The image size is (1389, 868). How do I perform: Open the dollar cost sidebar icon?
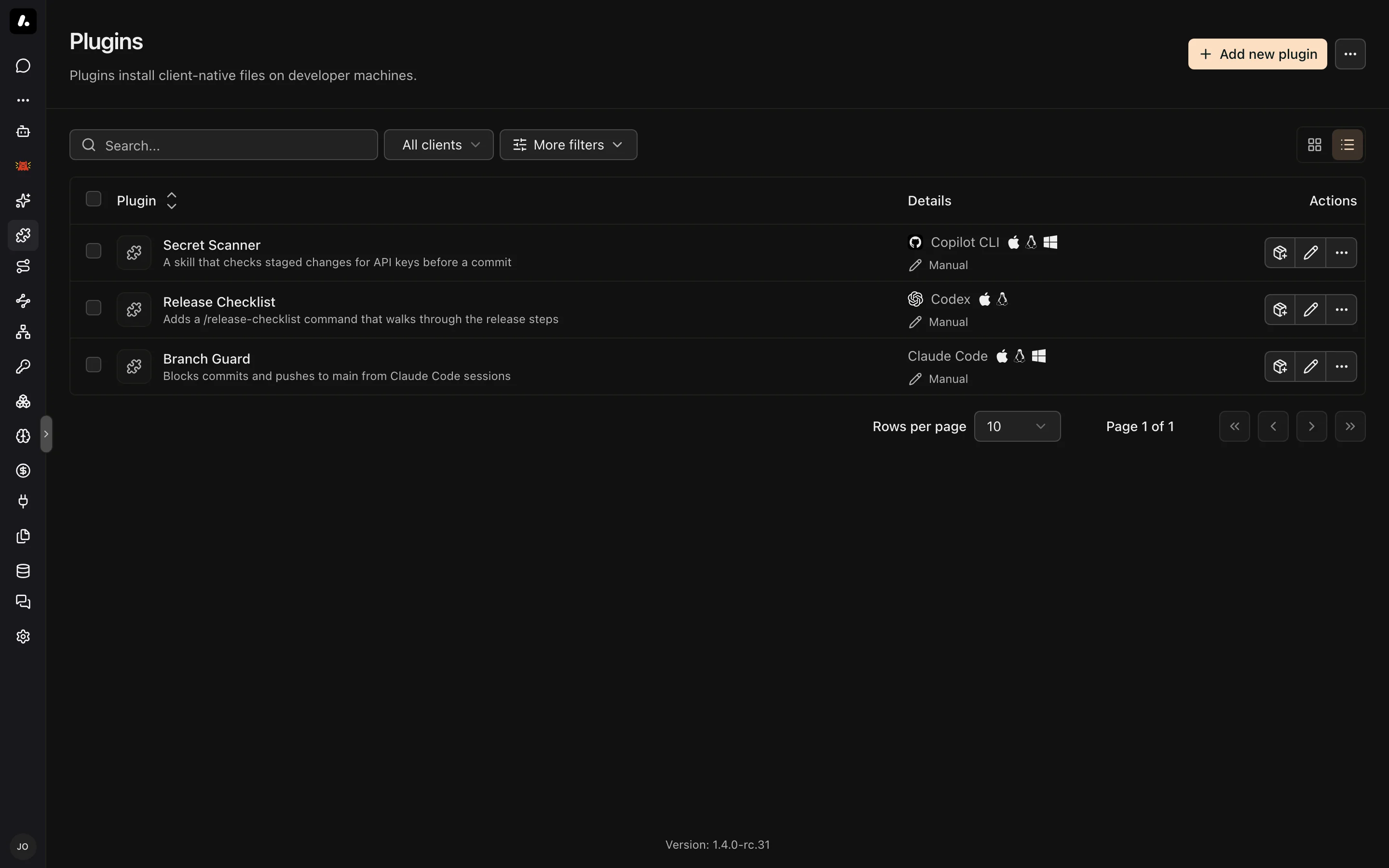pos(23,471)
